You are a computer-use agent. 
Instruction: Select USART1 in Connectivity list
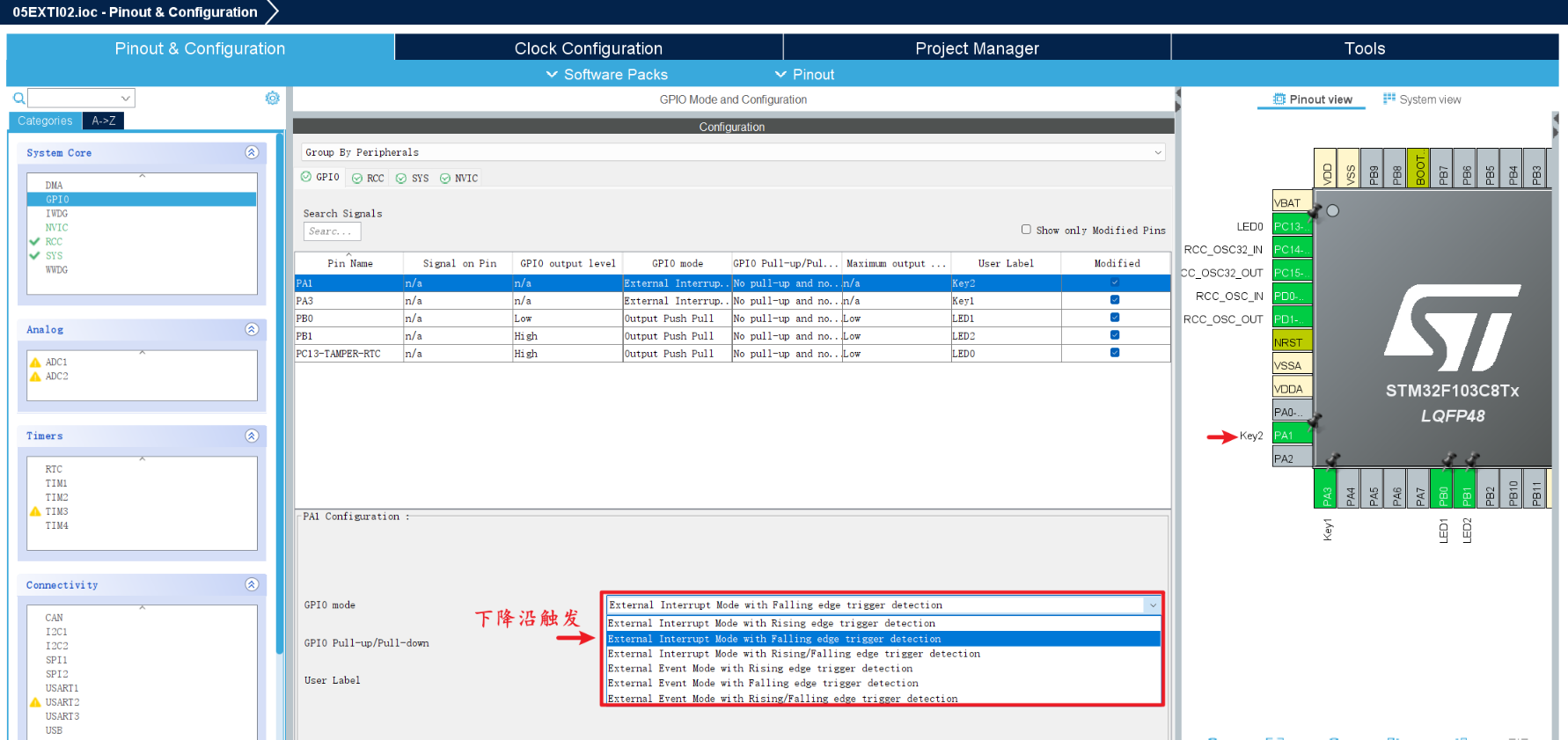pyautogui.click(x=62, y=688)
